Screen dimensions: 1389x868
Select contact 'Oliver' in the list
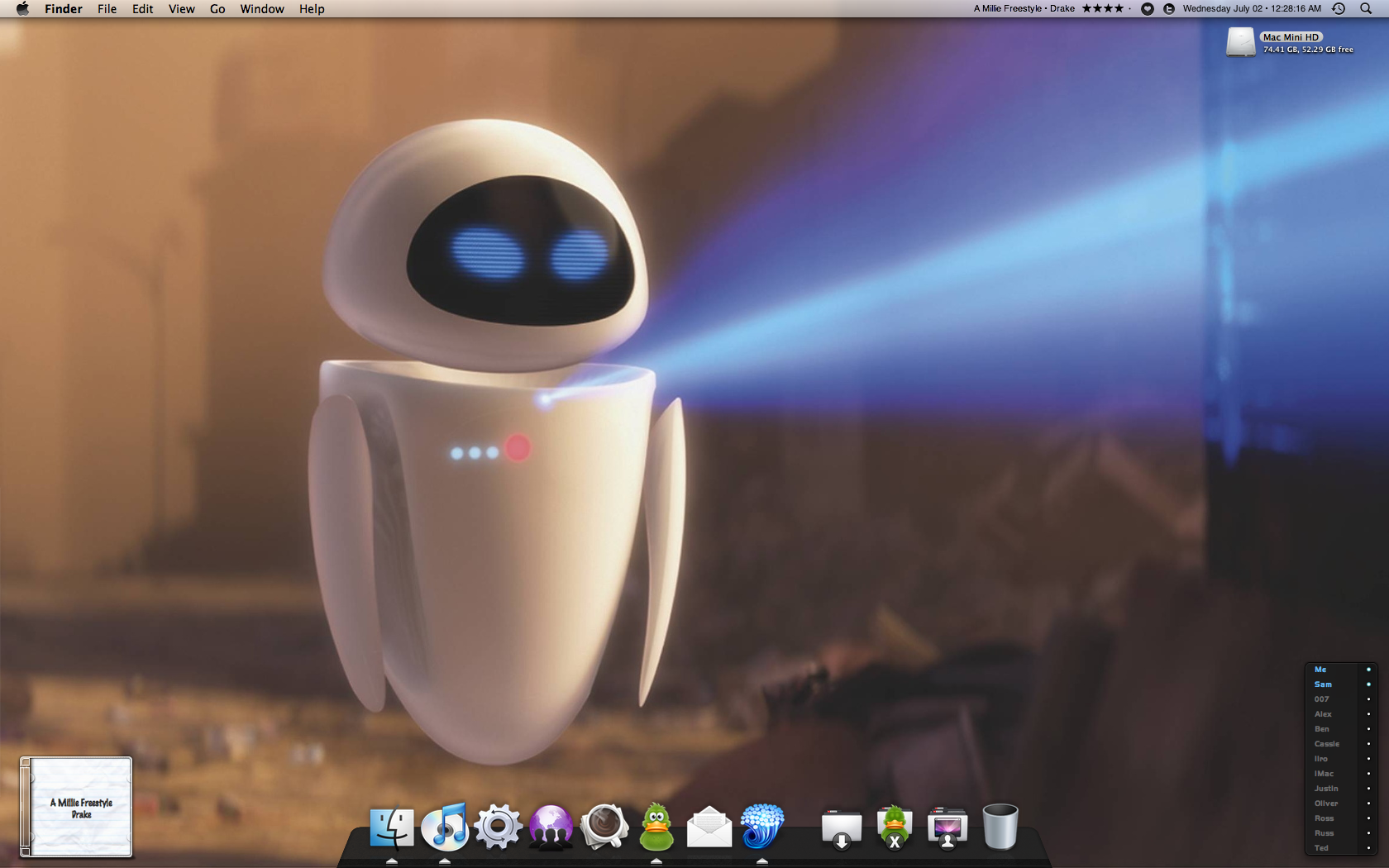(x=1326, y=804)
